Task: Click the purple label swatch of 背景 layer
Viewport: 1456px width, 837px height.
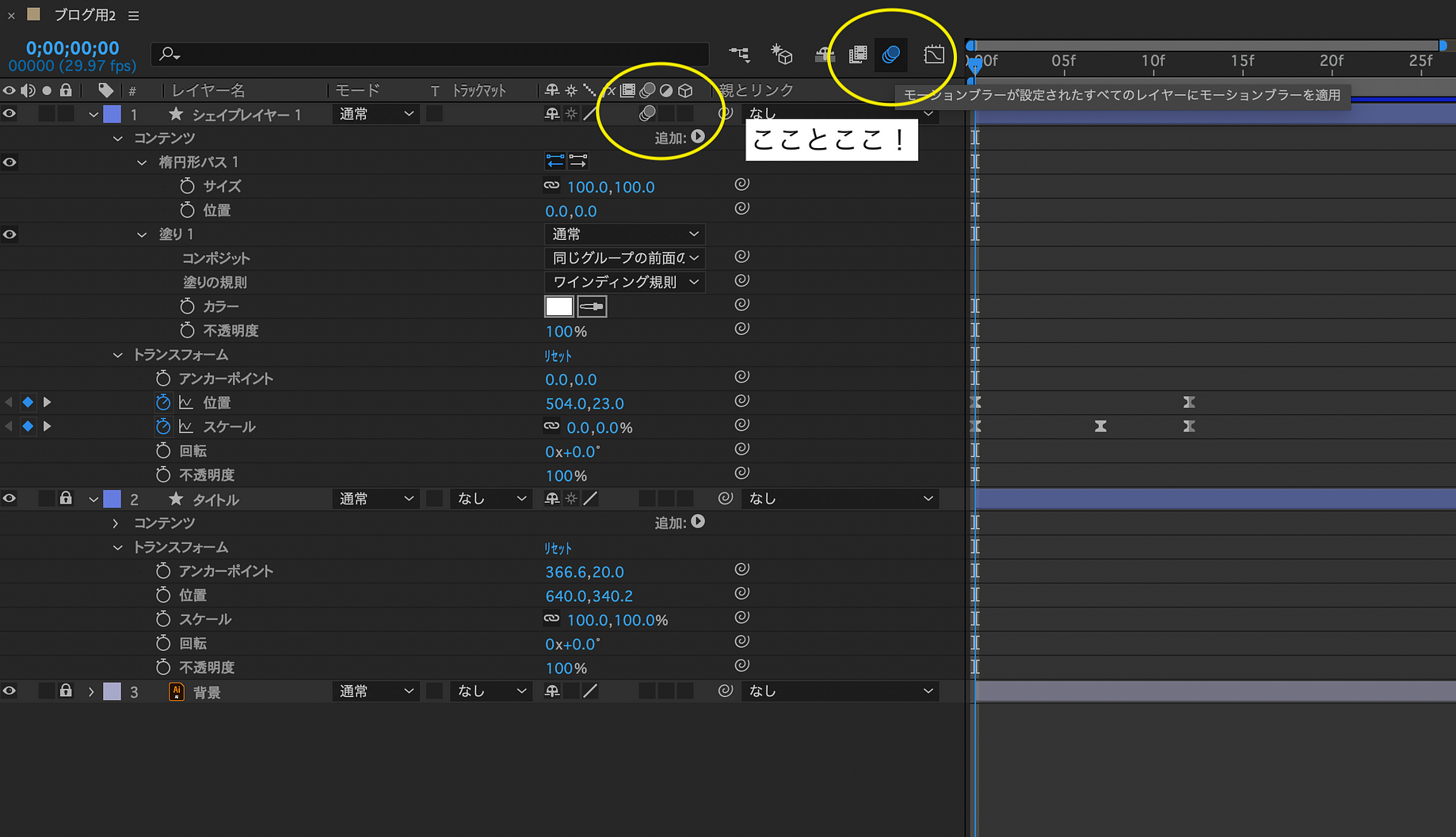Action: point(112,691)
